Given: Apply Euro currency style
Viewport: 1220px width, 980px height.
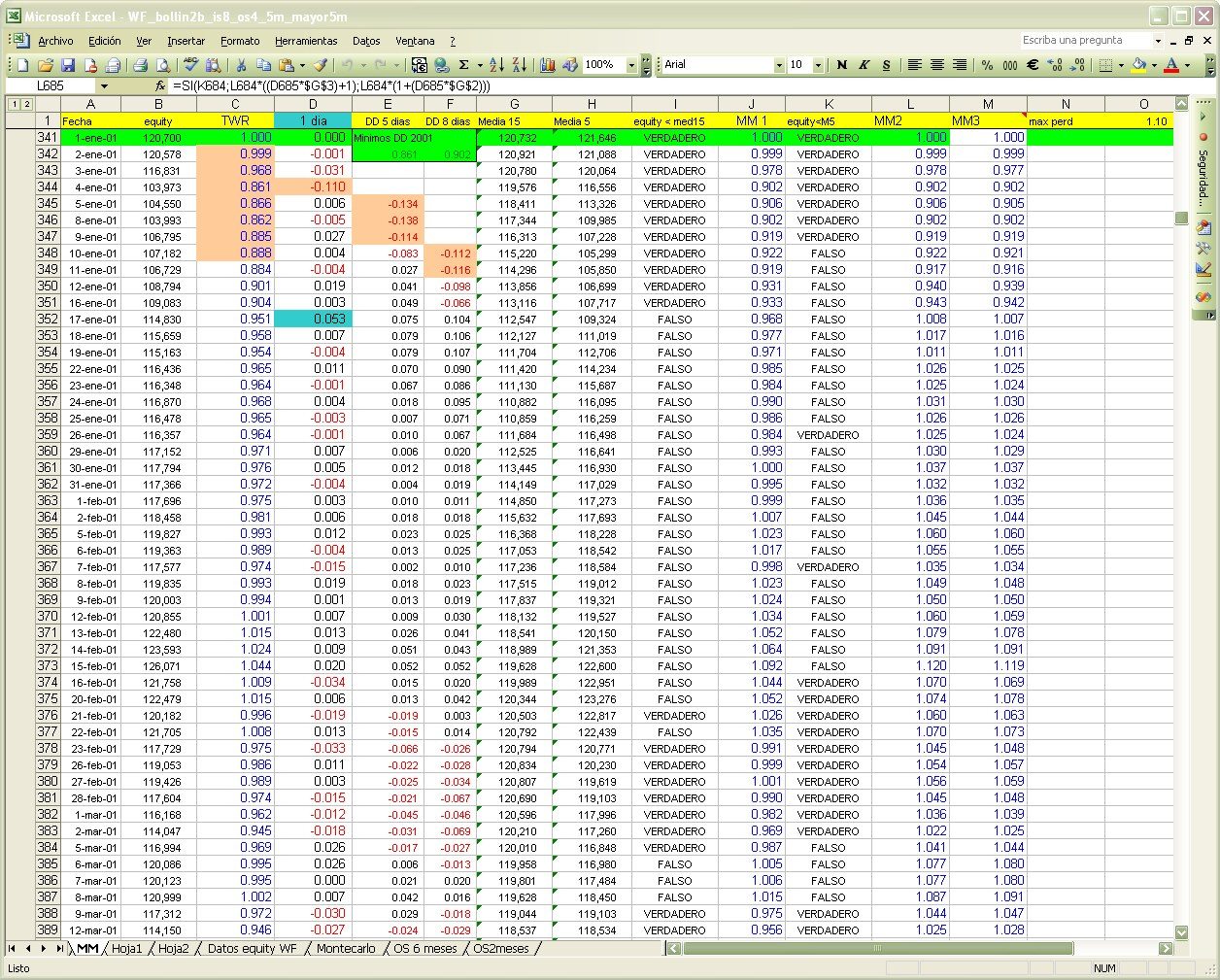Looking at the screenshot, I should pyautogui.click(x=1033, y=65).
